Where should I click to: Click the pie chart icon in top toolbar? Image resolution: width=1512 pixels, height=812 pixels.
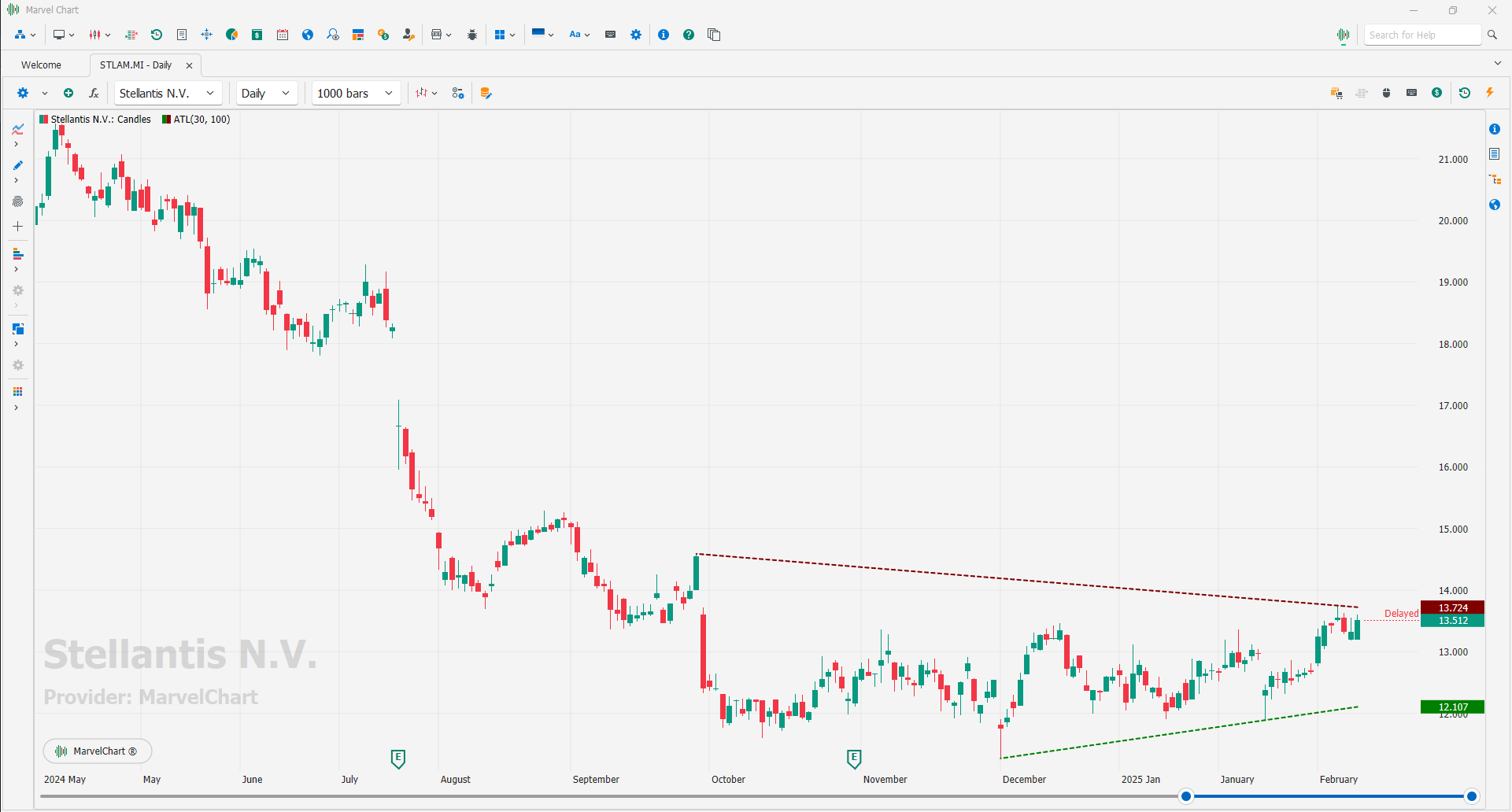click(232, 35)
